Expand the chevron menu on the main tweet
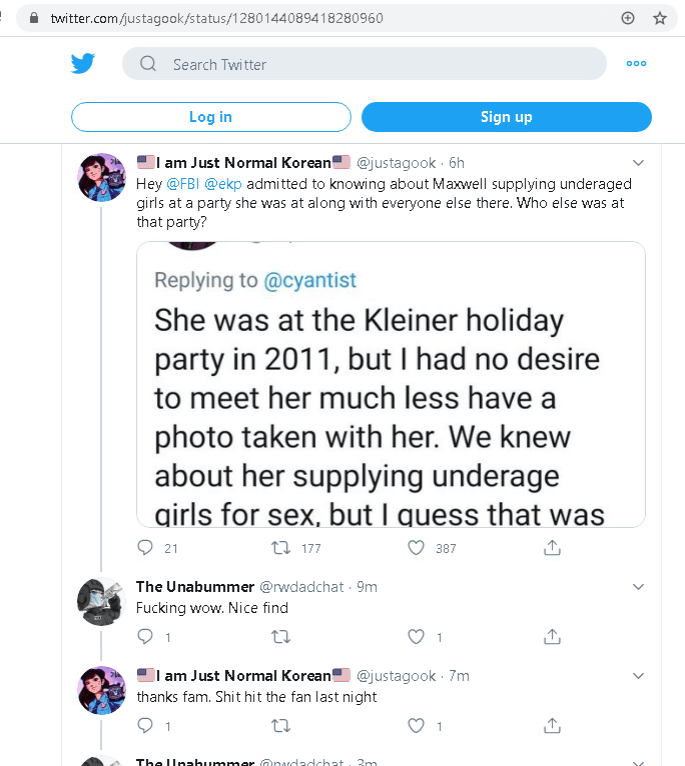 [639, 163]
